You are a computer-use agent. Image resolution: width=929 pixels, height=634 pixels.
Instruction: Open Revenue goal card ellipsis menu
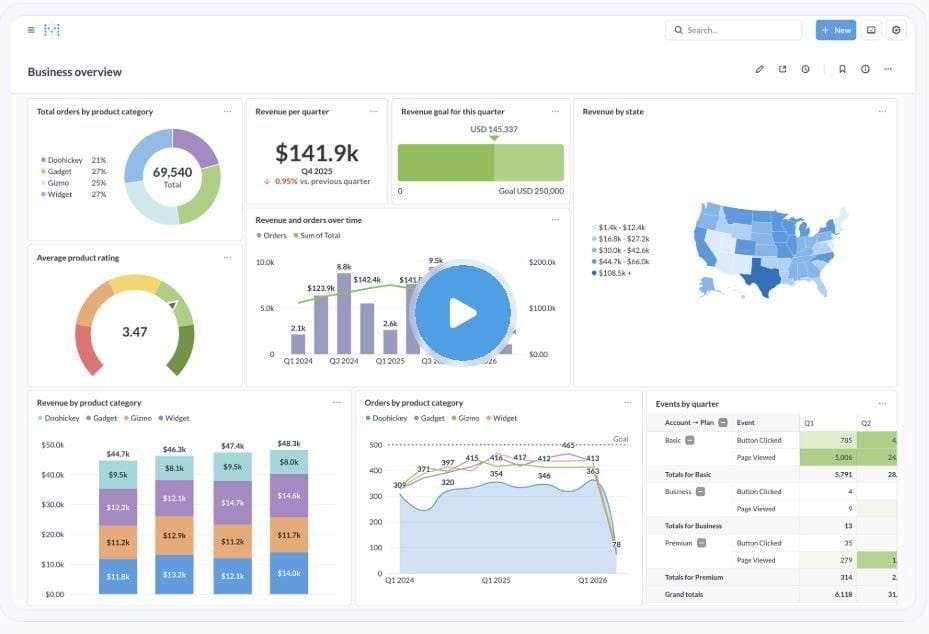(555, 111)
